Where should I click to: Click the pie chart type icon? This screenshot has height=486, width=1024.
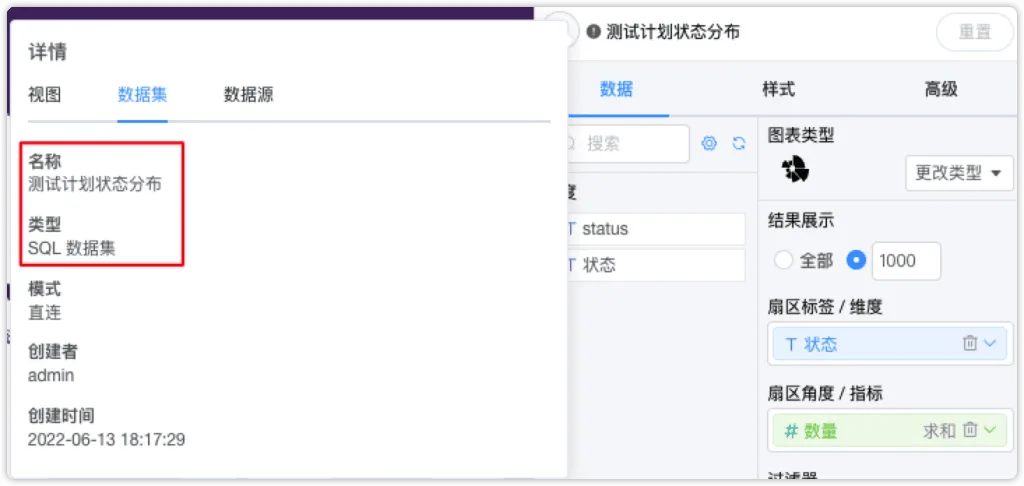[795, 169]
